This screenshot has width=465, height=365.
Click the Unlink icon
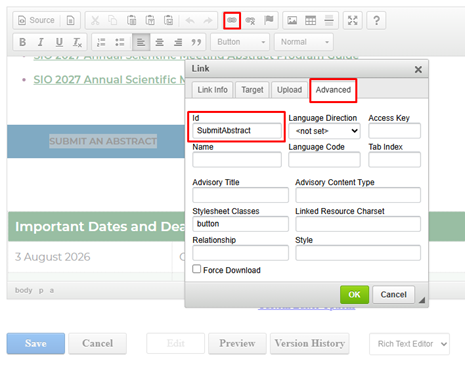250,20
